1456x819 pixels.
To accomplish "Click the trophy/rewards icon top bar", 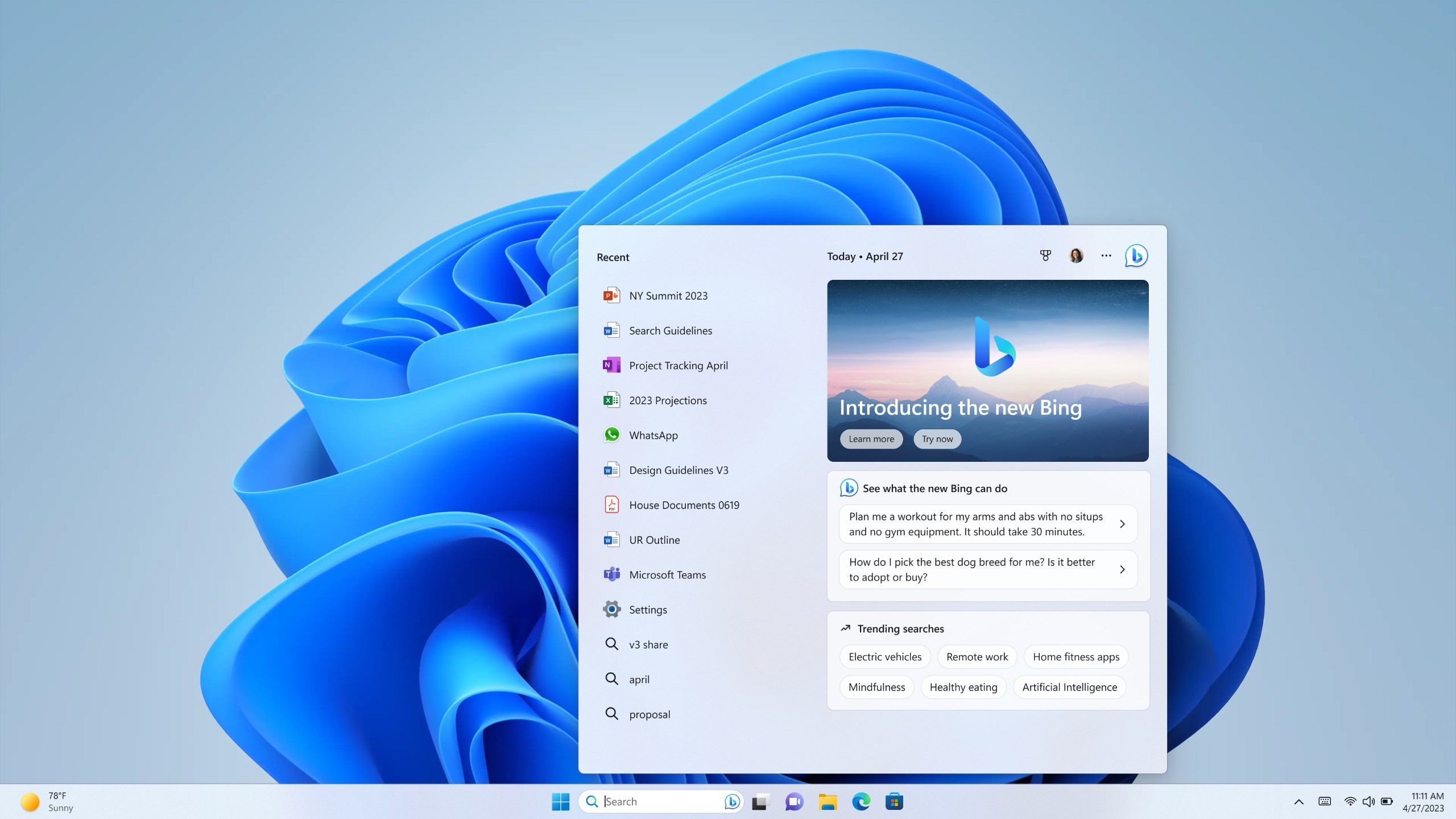I will pyautogui.click(x=1045, y=256).
